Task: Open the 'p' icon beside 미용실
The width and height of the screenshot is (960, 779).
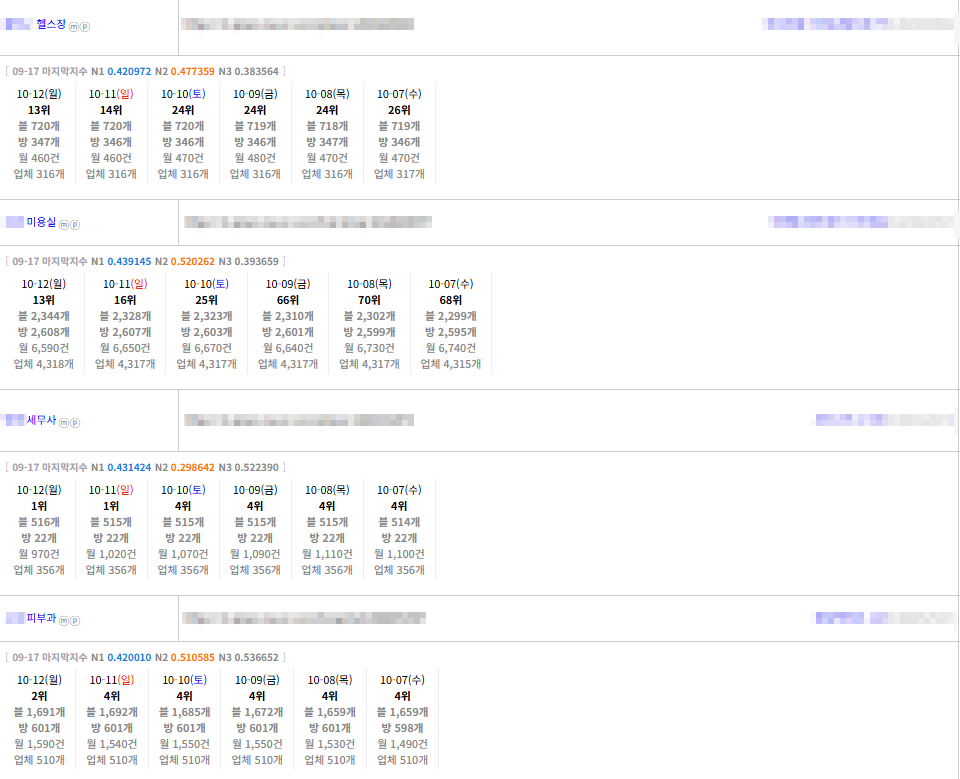Action: tap(75, 225)
